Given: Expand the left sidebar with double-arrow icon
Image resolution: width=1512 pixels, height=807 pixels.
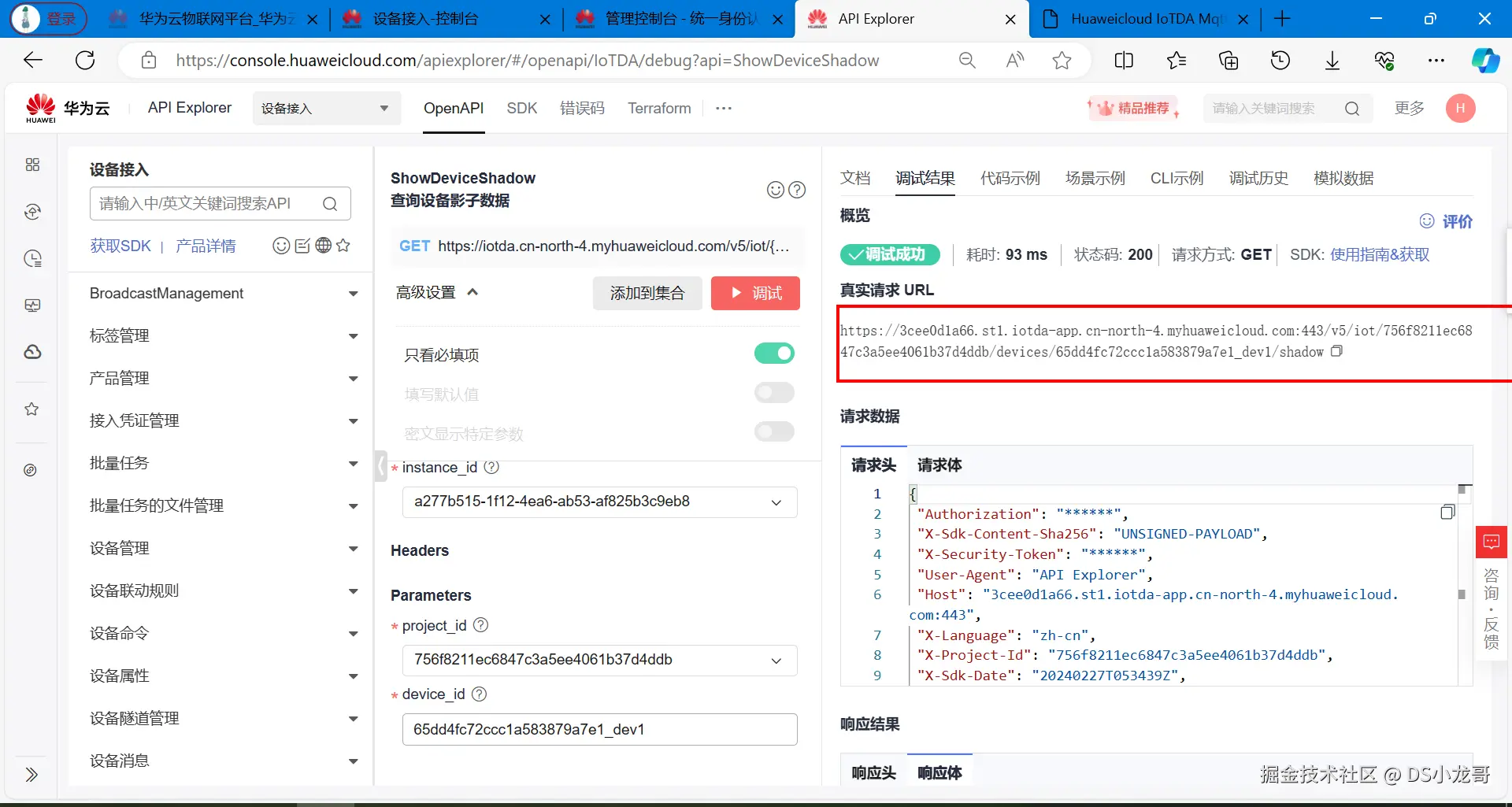Looking at the screenshot, I should click(31, 775).
